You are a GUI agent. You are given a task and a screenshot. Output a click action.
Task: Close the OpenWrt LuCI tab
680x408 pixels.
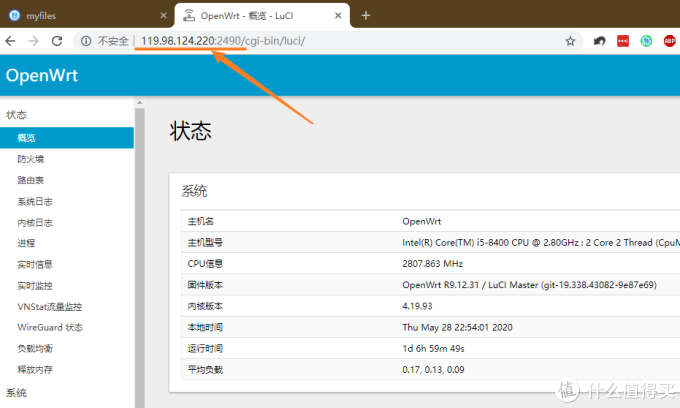tap(338, 16)
